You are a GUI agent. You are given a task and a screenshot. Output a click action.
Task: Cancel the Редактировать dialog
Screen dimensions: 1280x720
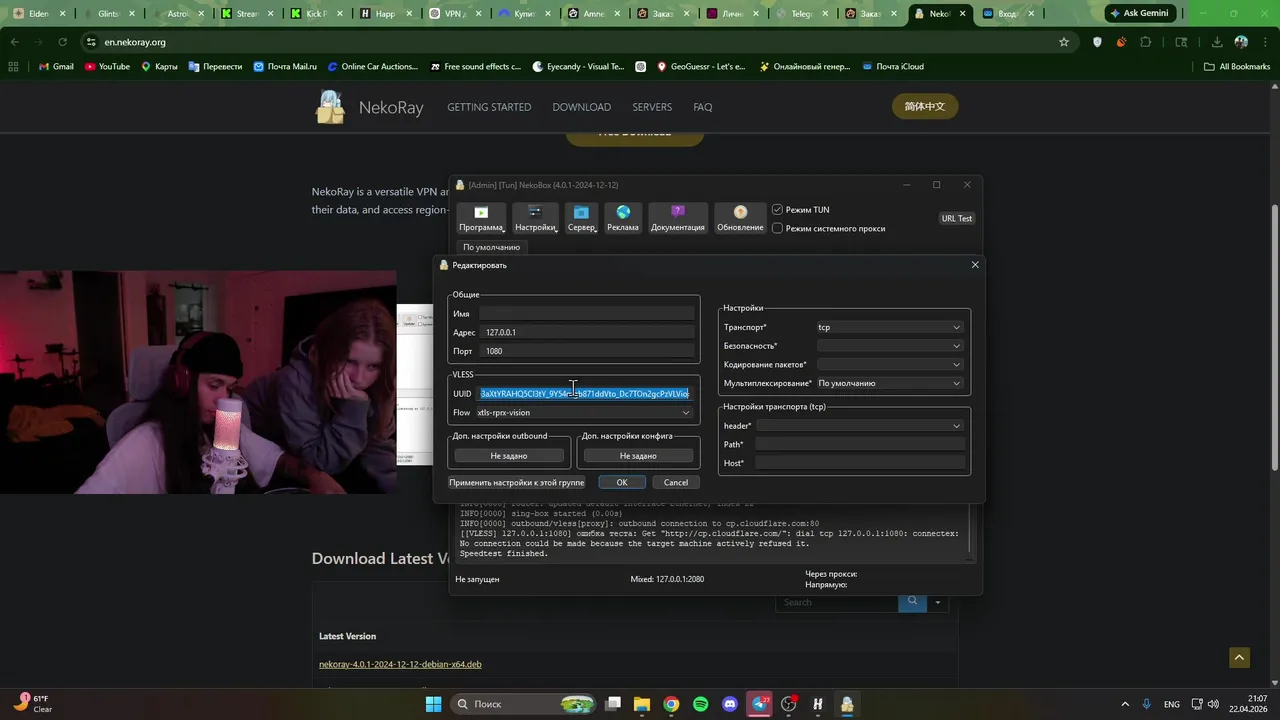click(676, 482)
